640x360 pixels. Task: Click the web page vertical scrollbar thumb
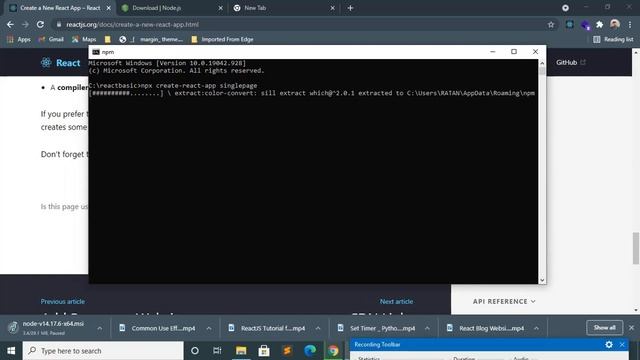636,248
